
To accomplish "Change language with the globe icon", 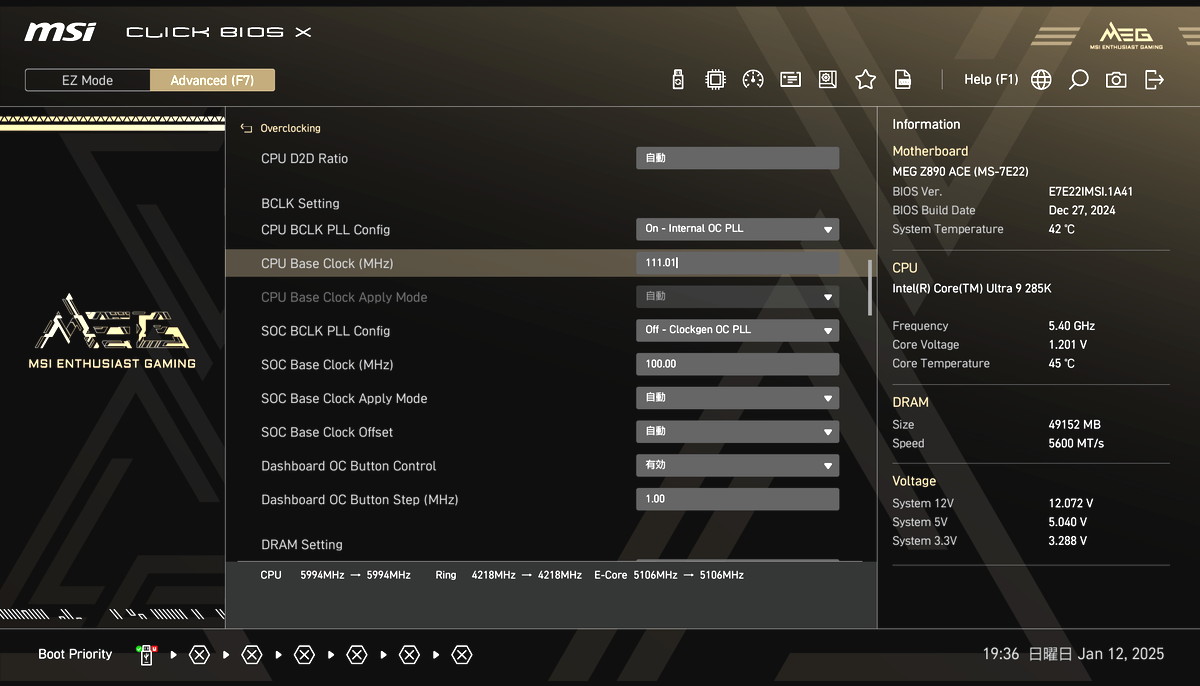I will (1041, 80).
